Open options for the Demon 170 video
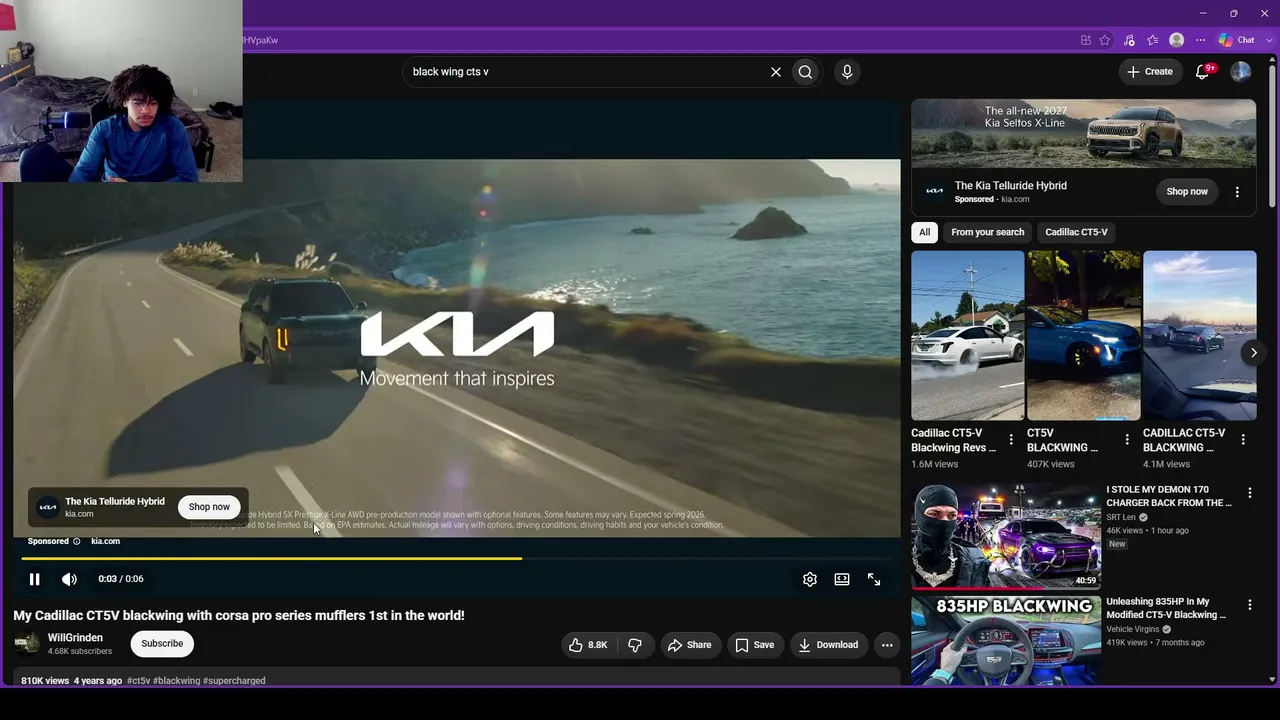 point(1249,493)
